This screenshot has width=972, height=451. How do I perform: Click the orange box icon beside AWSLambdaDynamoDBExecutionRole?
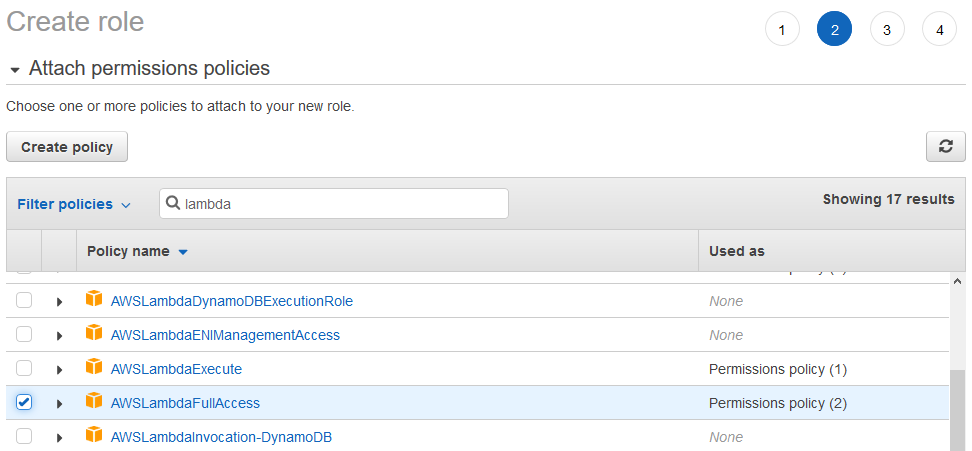(x=94, y=300)
